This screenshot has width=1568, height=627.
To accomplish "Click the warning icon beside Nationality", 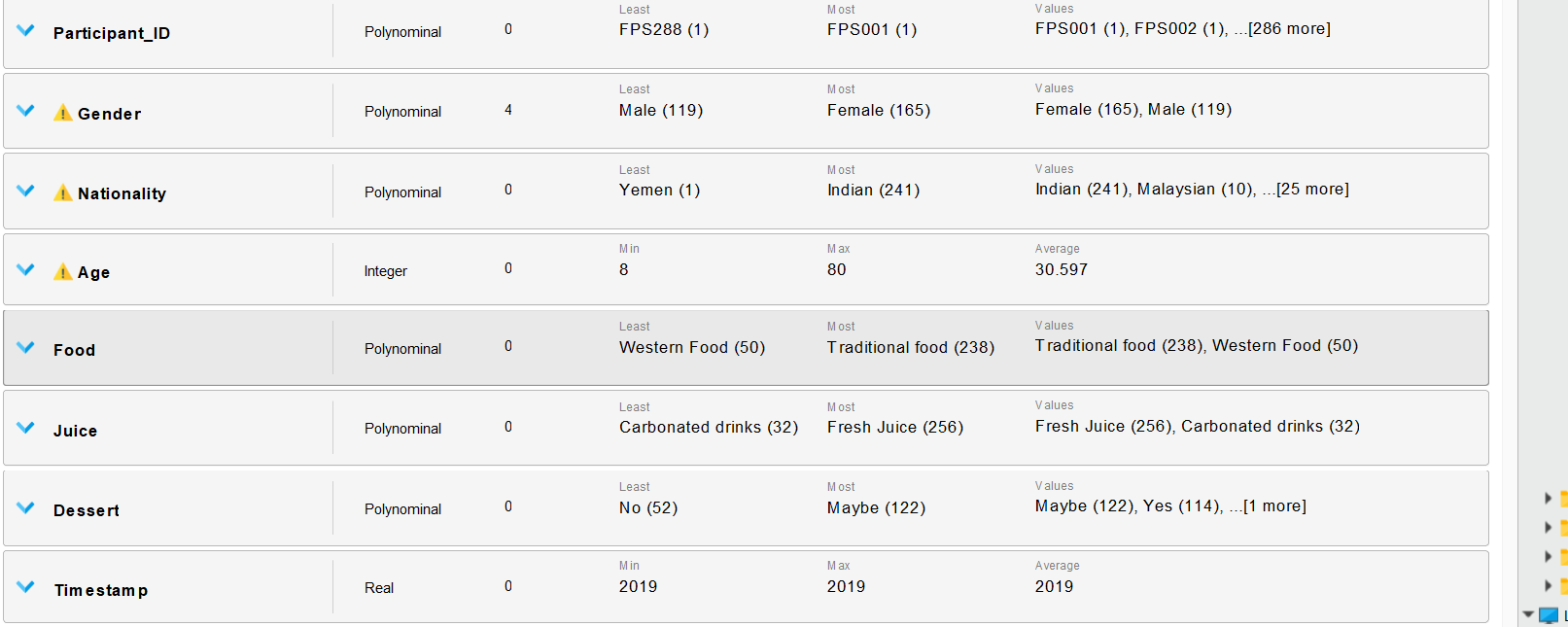I will [x=63, y=192].
